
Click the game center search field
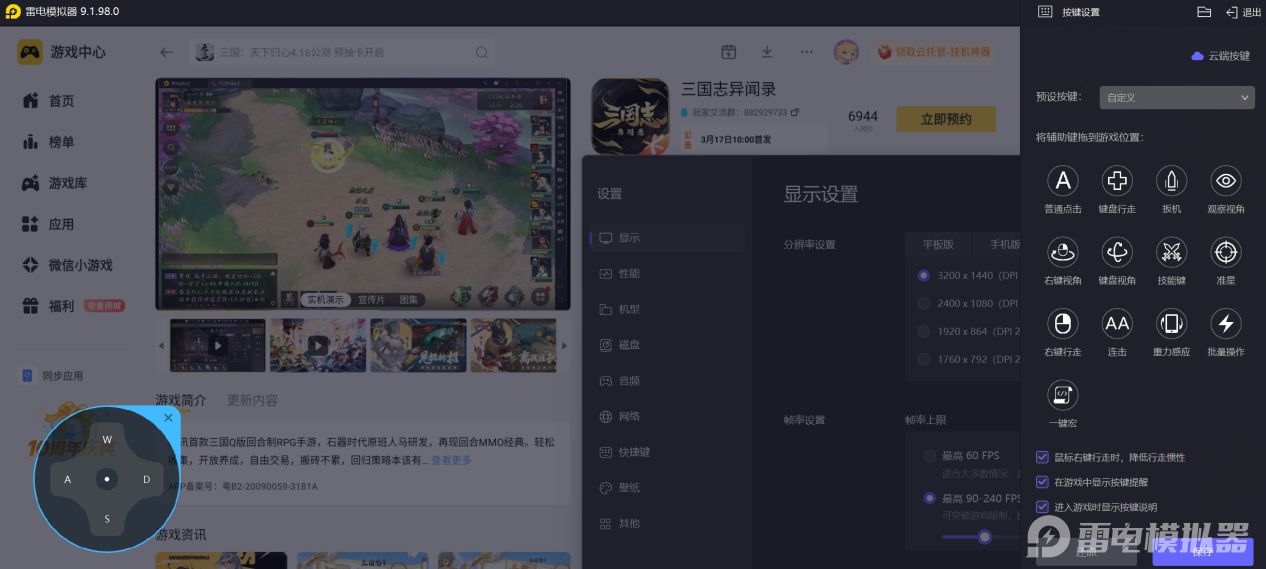[x=342, y=52]
